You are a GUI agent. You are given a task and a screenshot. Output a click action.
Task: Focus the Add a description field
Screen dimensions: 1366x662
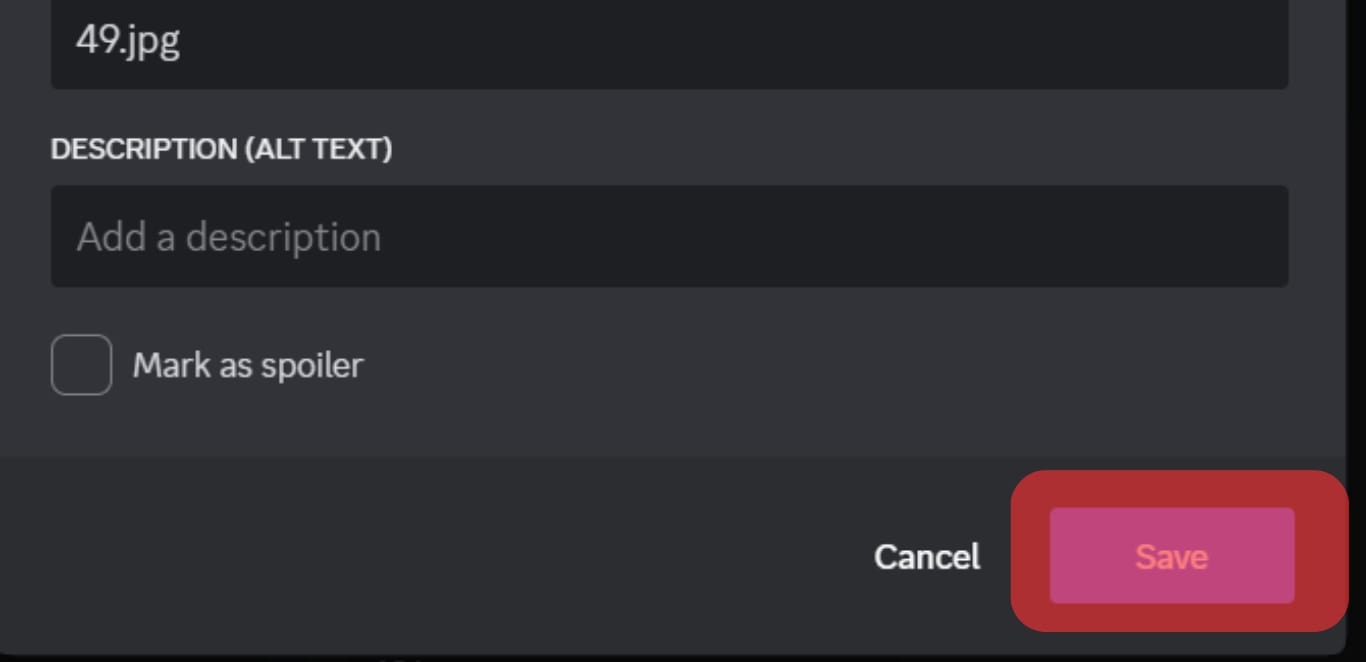669,236
